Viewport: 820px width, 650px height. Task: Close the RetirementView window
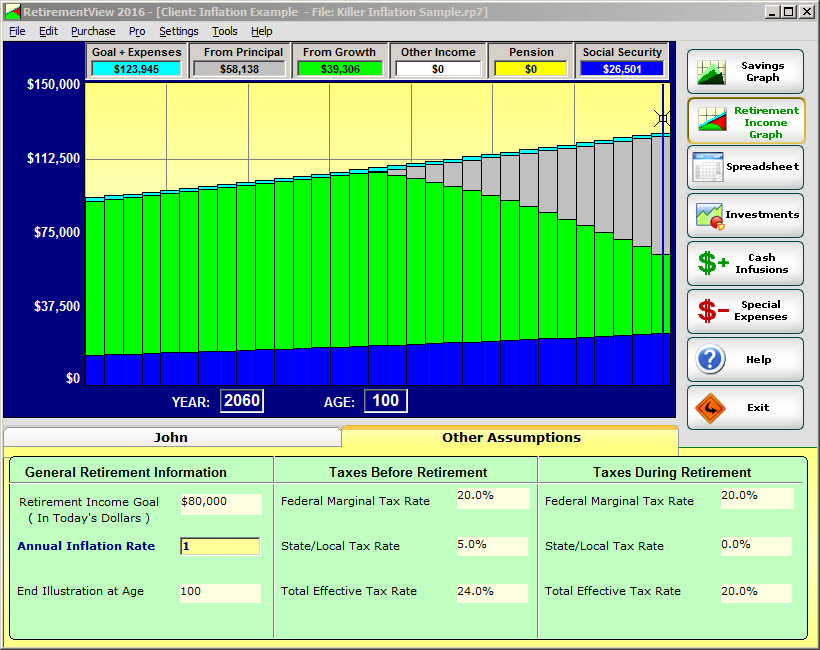(x=807, y=12)
